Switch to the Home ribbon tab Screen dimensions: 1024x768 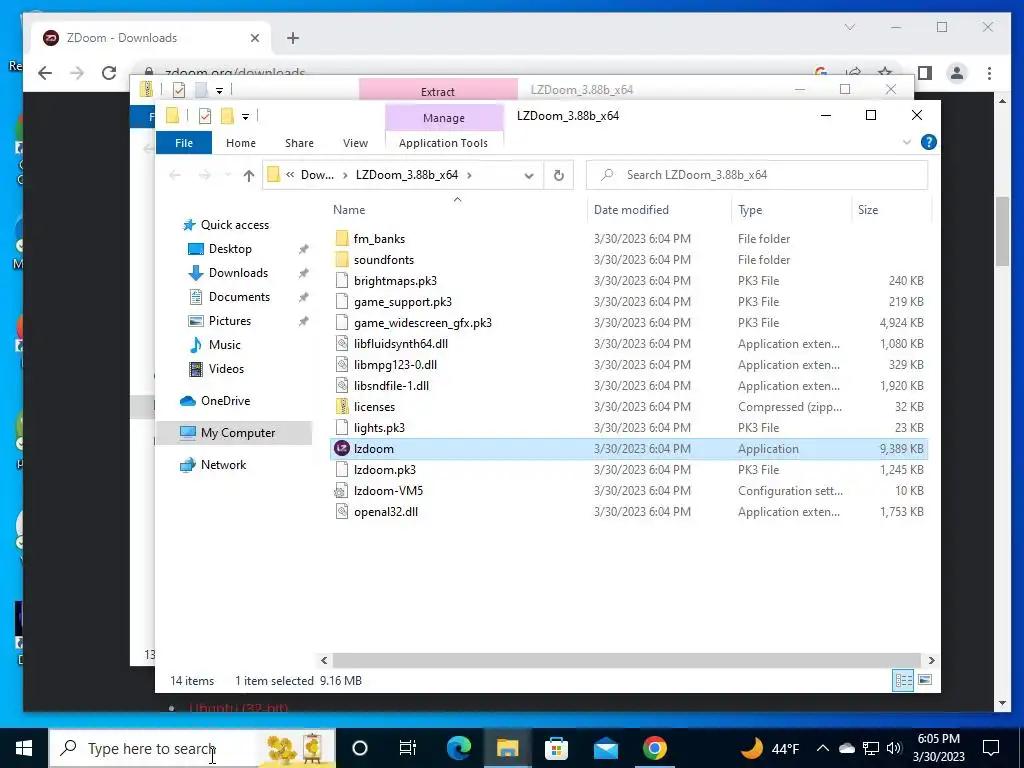(241, 143)
